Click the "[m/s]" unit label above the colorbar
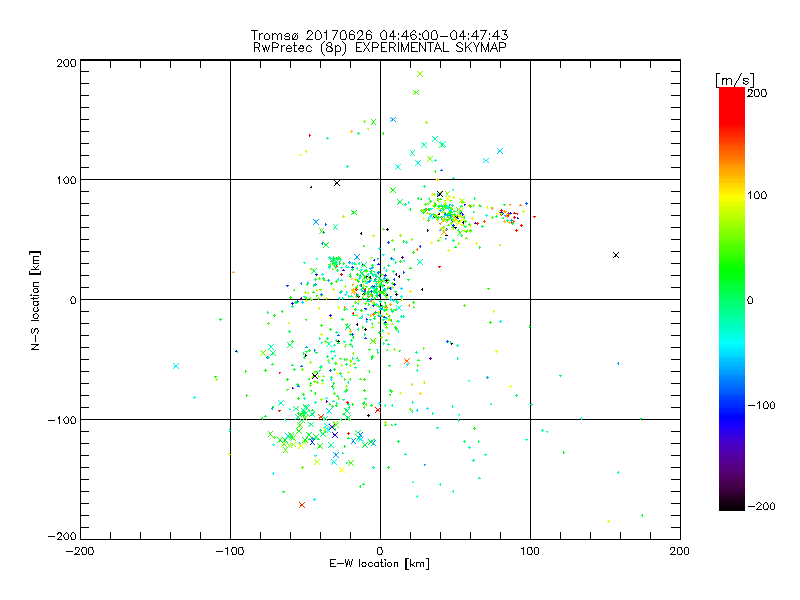The image size is (800, 600). pyautogui.click(x=735, y=80)
